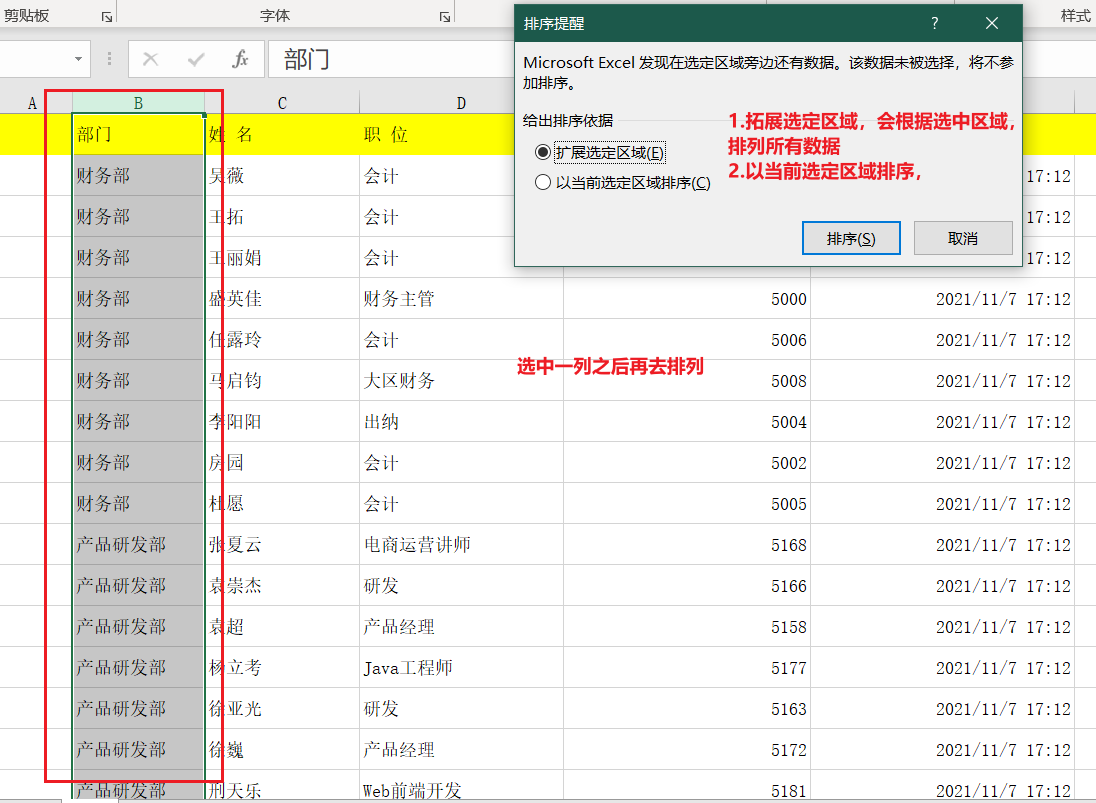Open the font group dialog launcher
1096x803 pixels.
(x=445, y=17)
